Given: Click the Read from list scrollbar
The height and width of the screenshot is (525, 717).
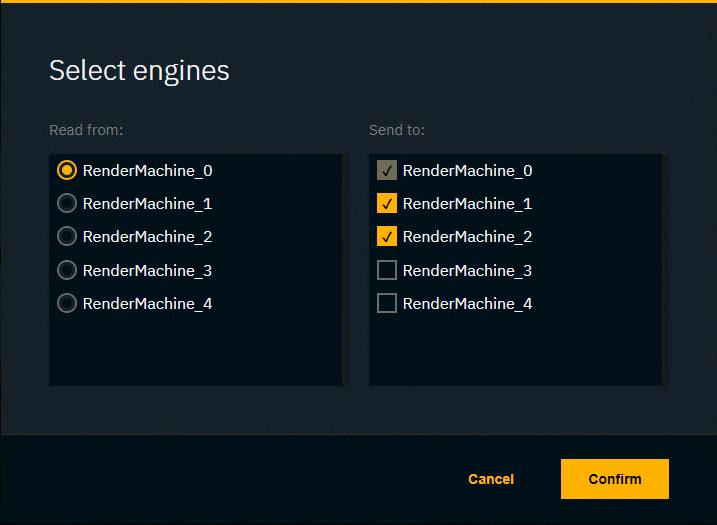Looking at the screenshot, I should [x=345, y=270].
